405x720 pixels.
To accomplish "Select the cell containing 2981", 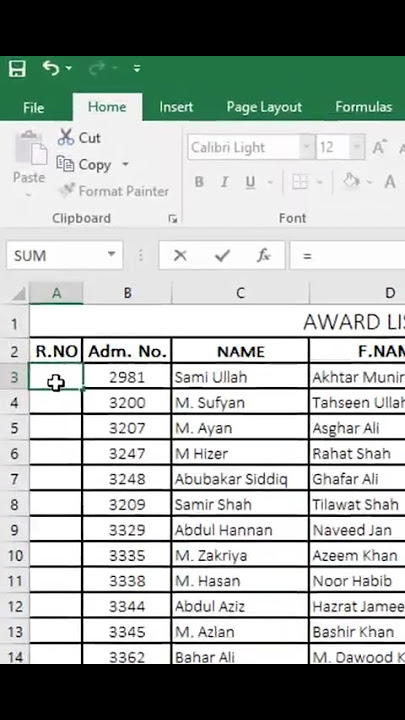I will [x=127, y=377].
